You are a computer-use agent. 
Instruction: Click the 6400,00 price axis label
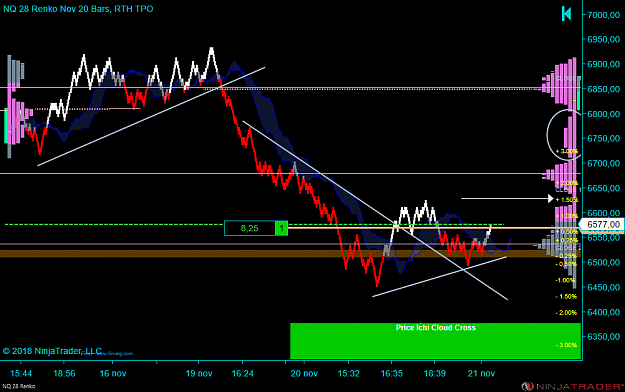pos(603,312)
